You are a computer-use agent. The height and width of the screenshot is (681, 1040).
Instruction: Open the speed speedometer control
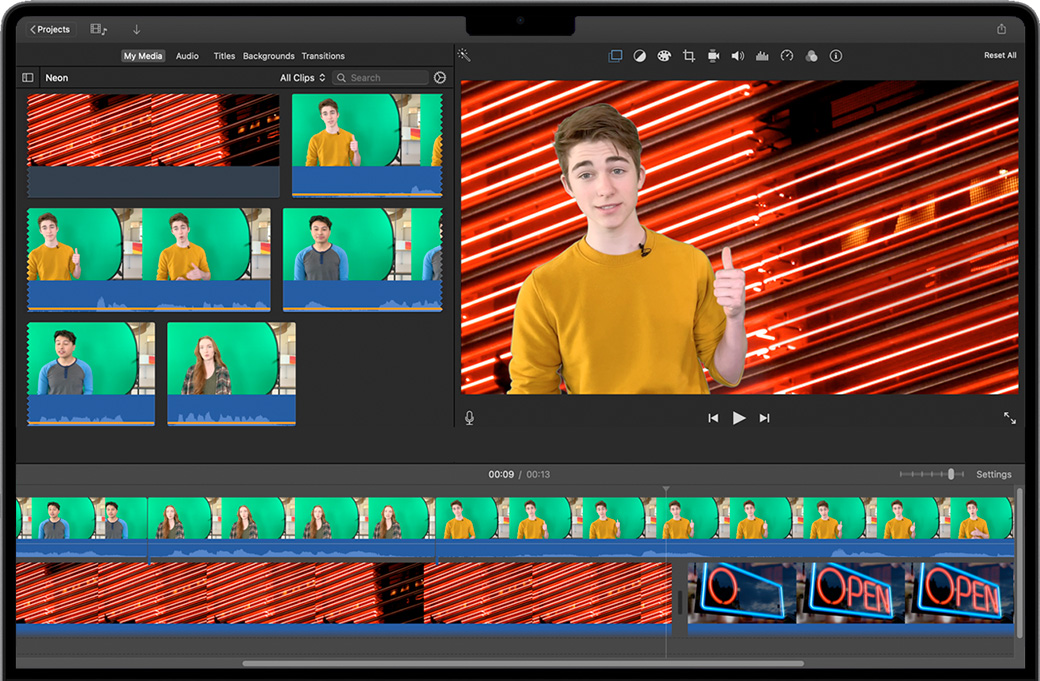coord(787,56)
